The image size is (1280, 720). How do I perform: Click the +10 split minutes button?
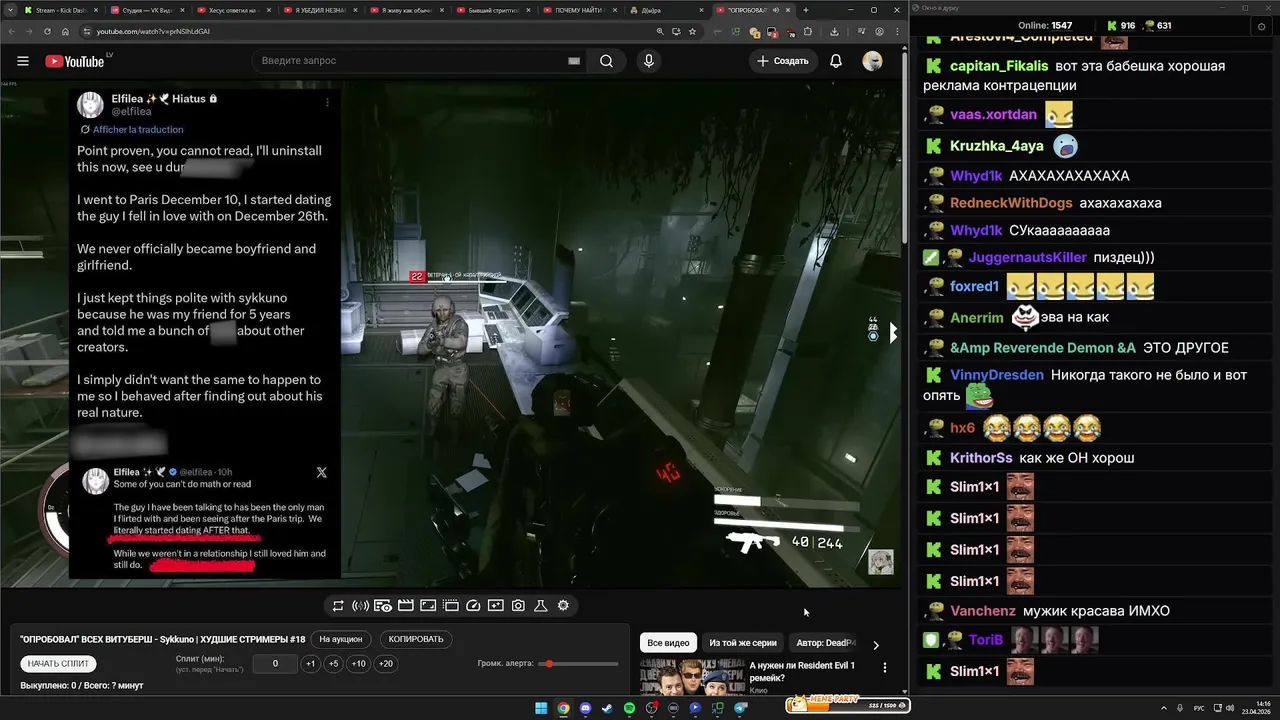359,664
